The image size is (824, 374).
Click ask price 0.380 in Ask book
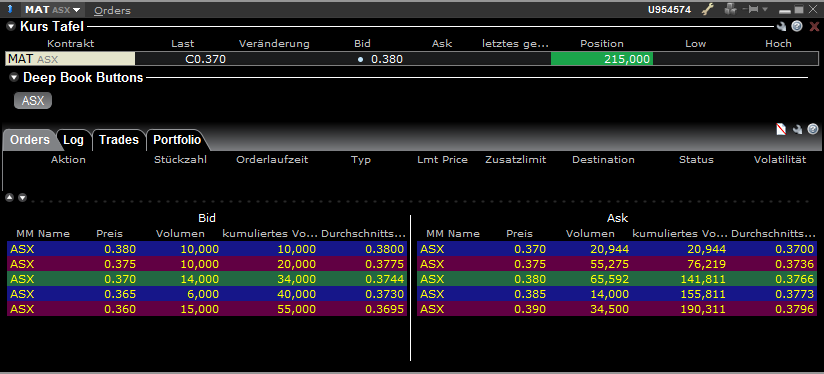pos(530,279)
